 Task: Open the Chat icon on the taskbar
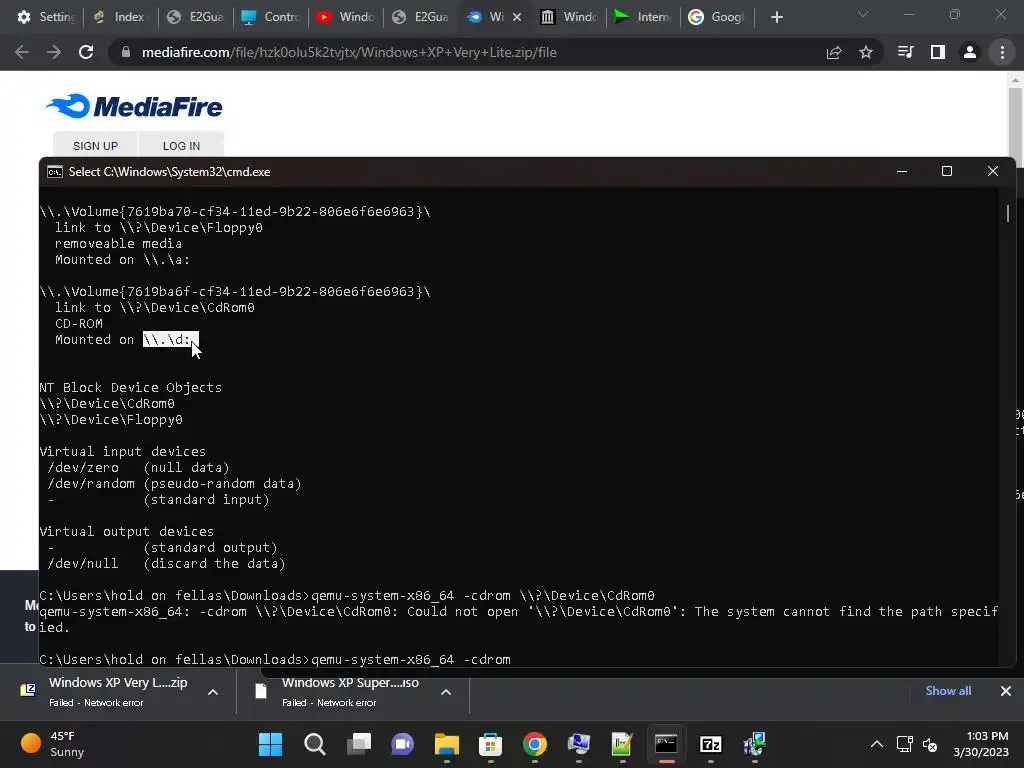pyautogui.click(x=402, y=744)
